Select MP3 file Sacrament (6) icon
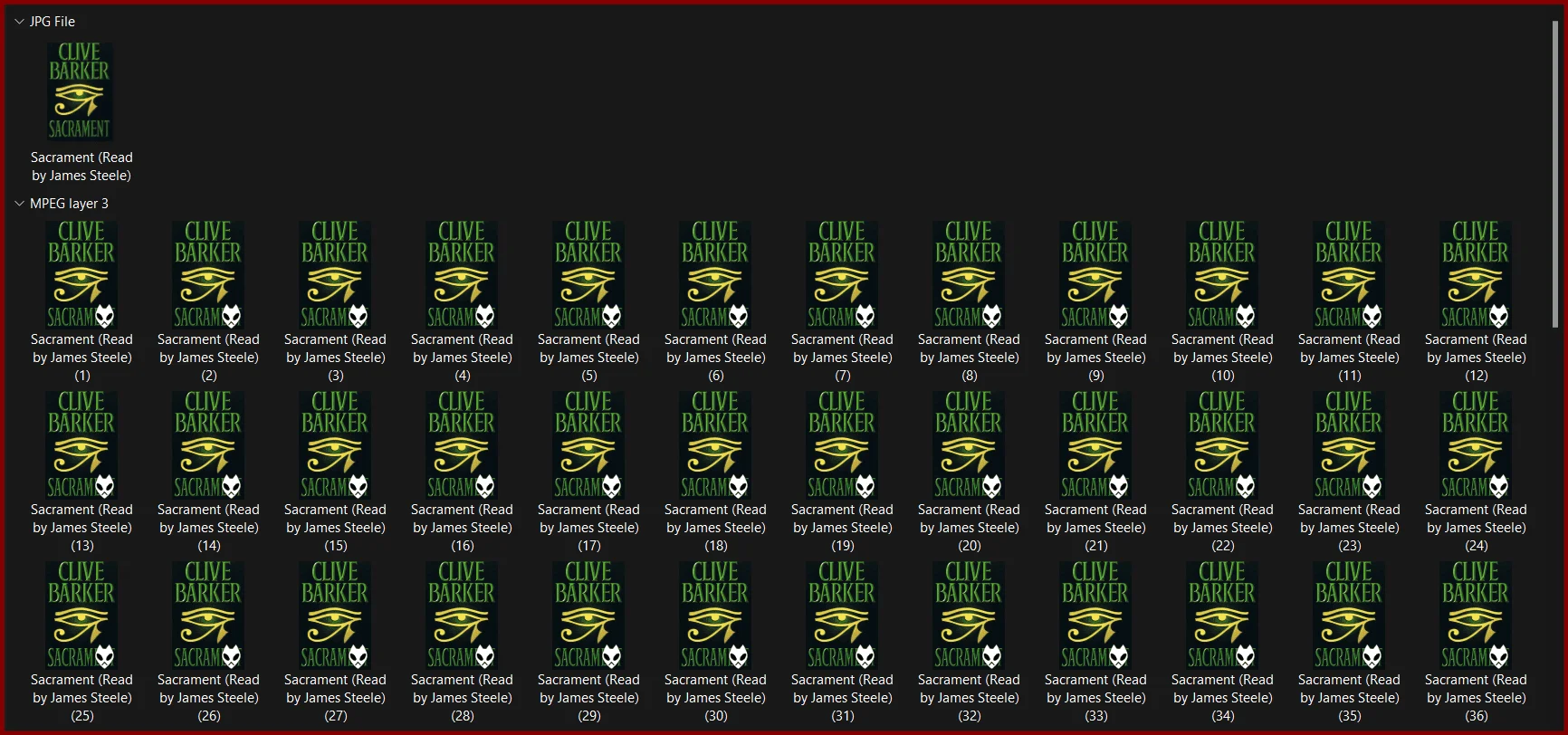 (x=715, y=274)
